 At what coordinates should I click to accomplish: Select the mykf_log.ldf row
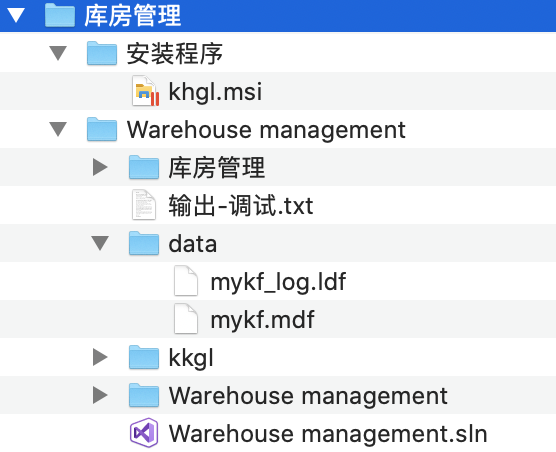pos(278,281)
